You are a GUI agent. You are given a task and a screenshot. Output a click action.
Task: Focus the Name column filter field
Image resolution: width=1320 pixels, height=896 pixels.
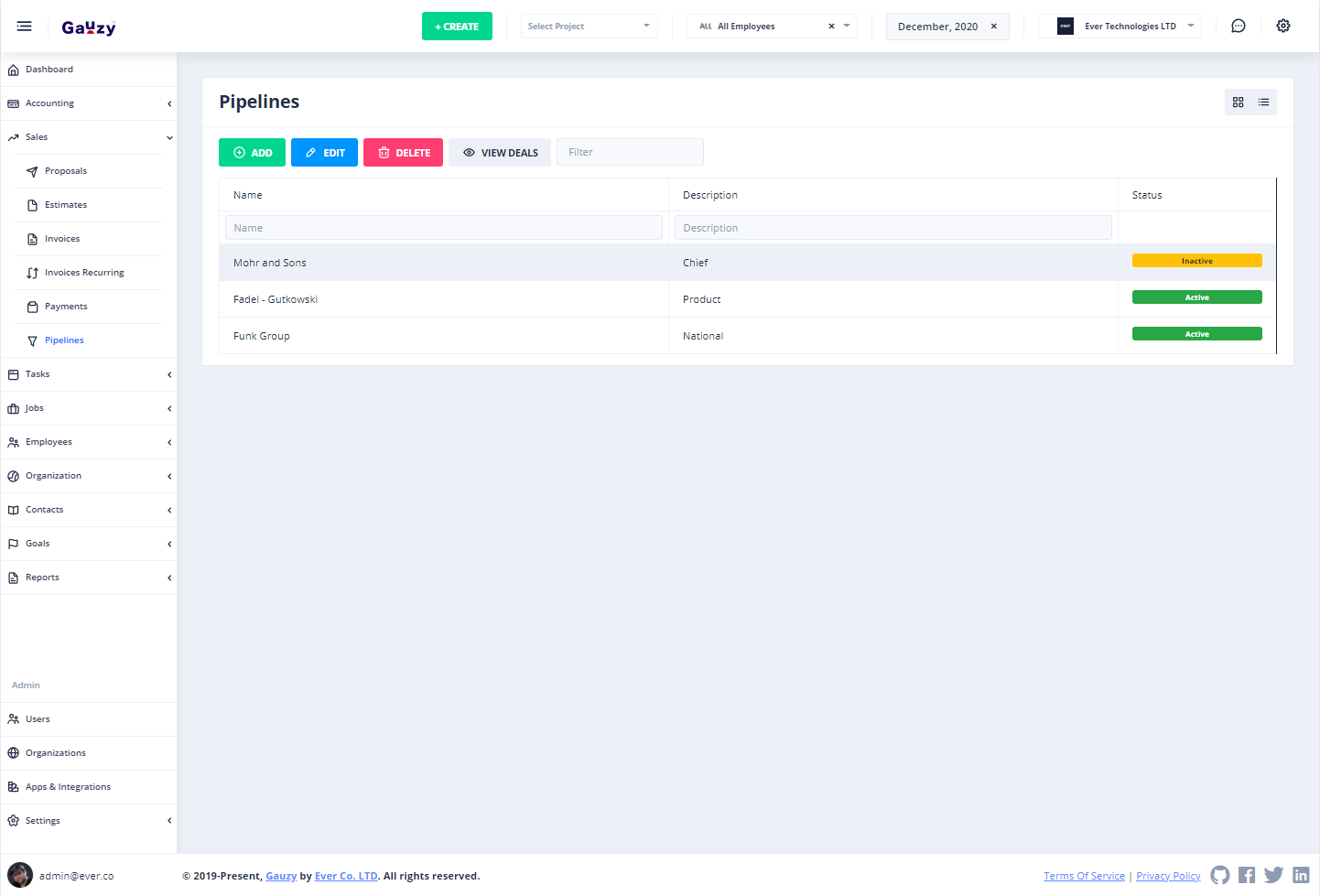pos(443,228)
